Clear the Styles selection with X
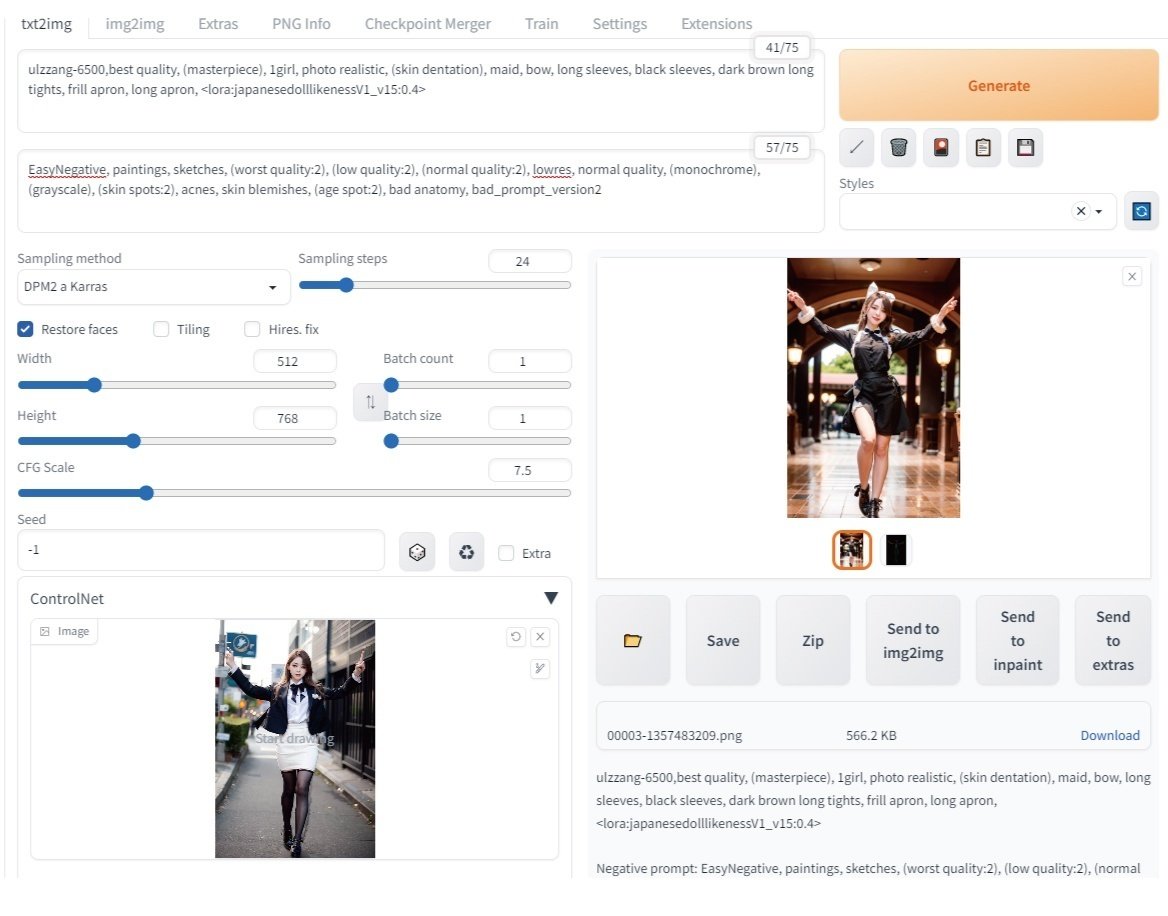Image resolution: width=1168 pixels, height=916 pixels. [1081, 211]
